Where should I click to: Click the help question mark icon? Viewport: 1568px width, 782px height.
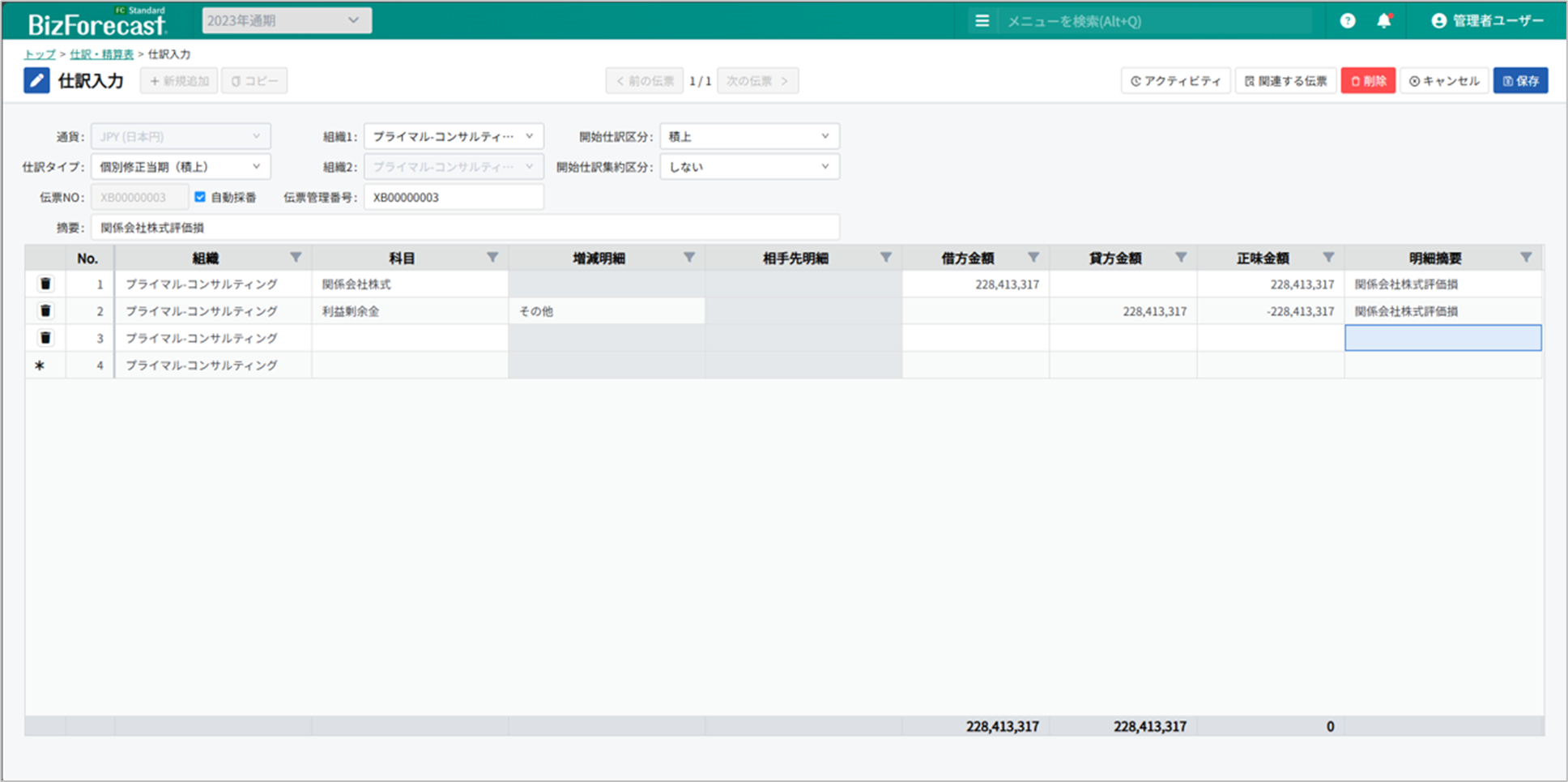1347,21
